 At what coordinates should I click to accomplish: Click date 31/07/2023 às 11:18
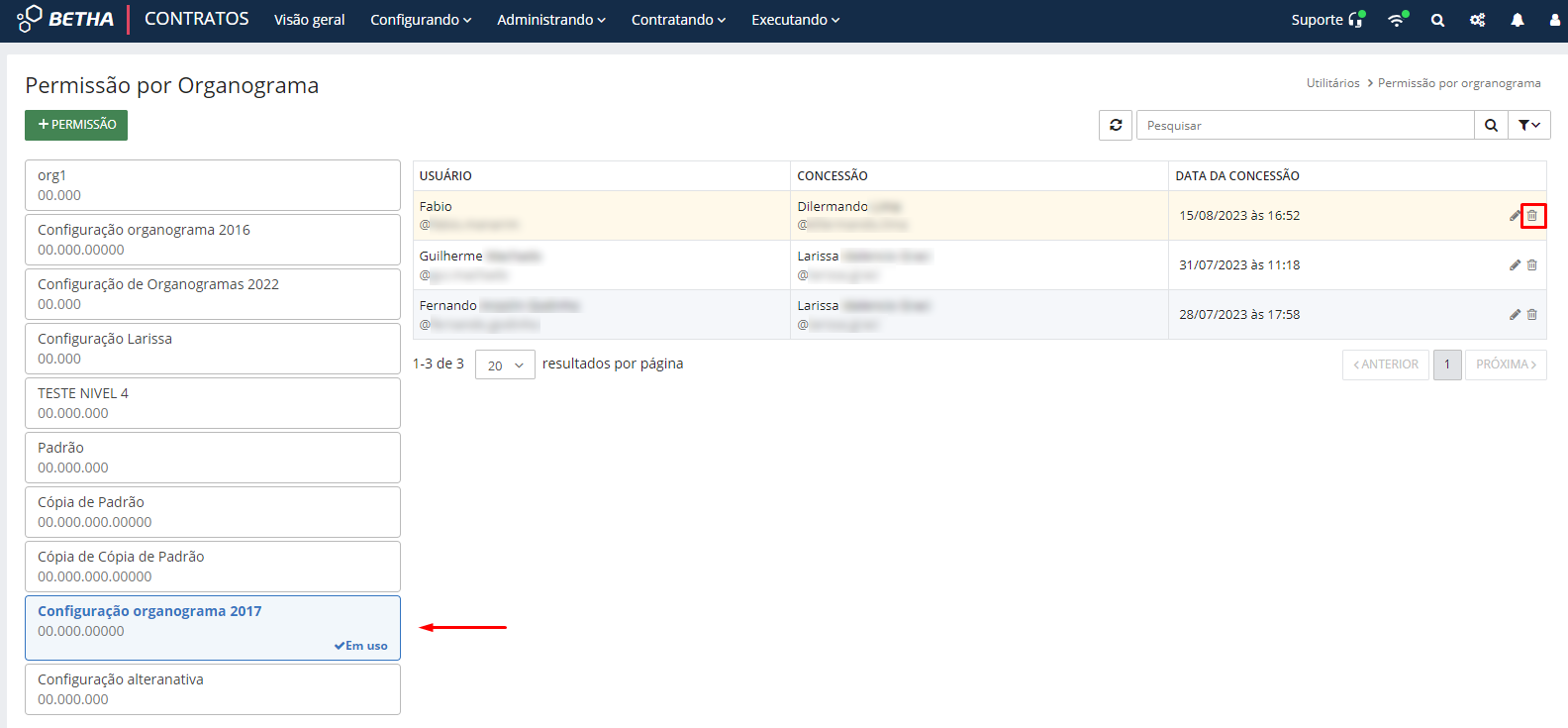pyautogui.click(x=1239, y=264)
